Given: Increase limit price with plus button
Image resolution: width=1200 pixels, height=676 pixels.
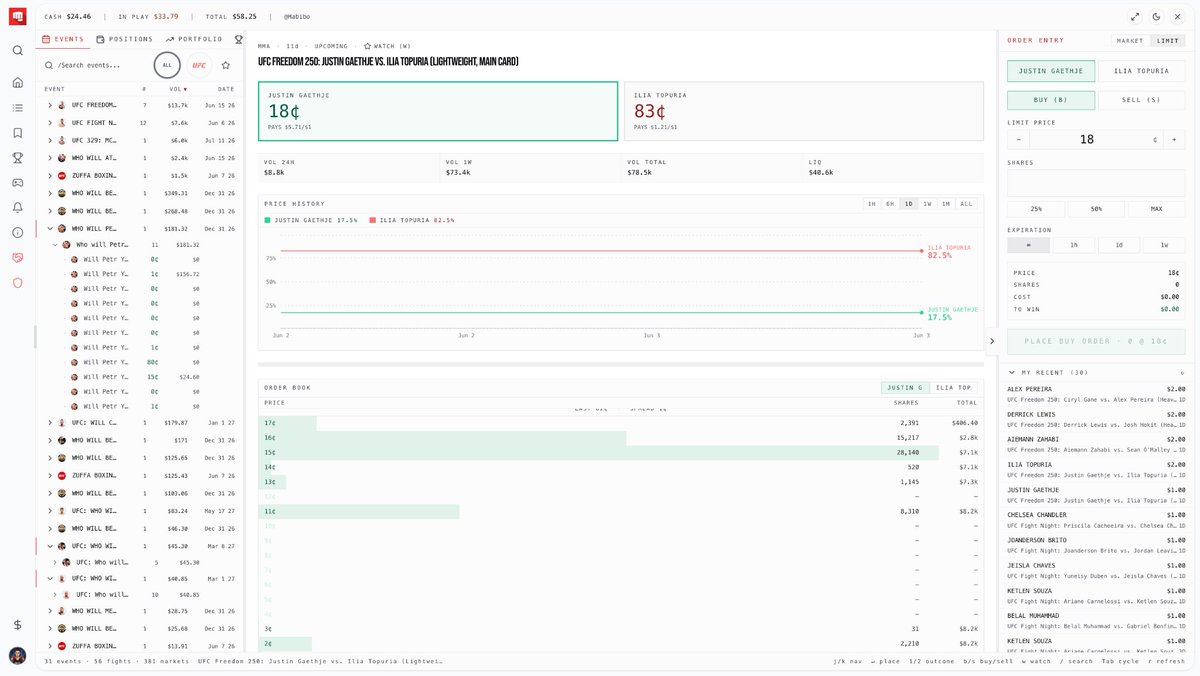Looking at the screenshot, I should tap(1173, 140).
